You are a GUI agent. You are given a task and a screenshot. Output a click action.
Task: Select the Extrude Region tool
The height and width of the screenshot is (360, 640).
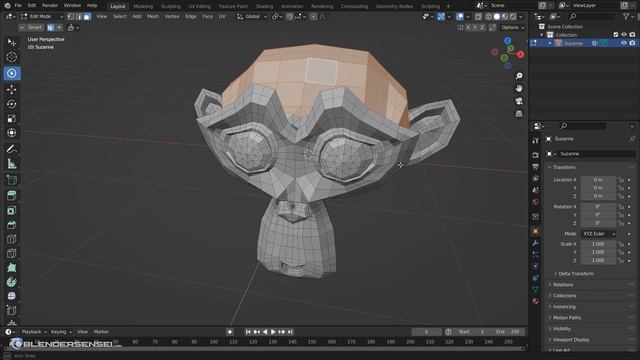click(11, 196)
